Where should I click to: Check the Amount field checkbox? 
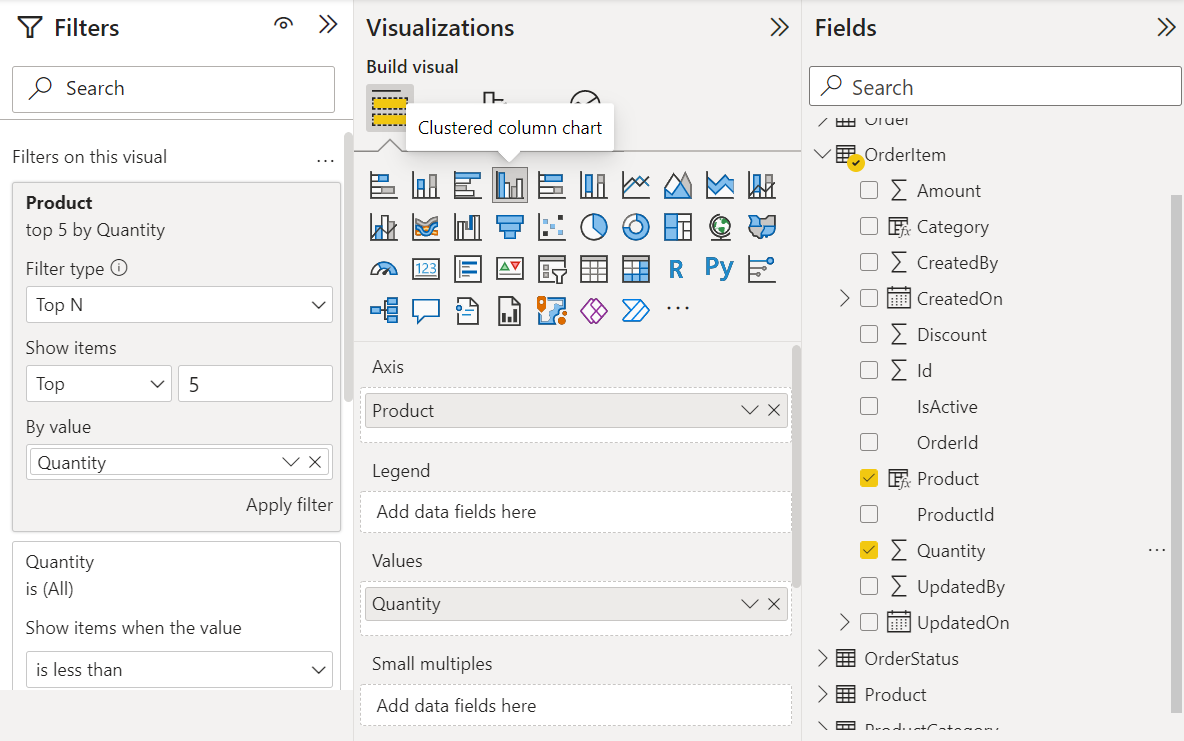[869, 190]
